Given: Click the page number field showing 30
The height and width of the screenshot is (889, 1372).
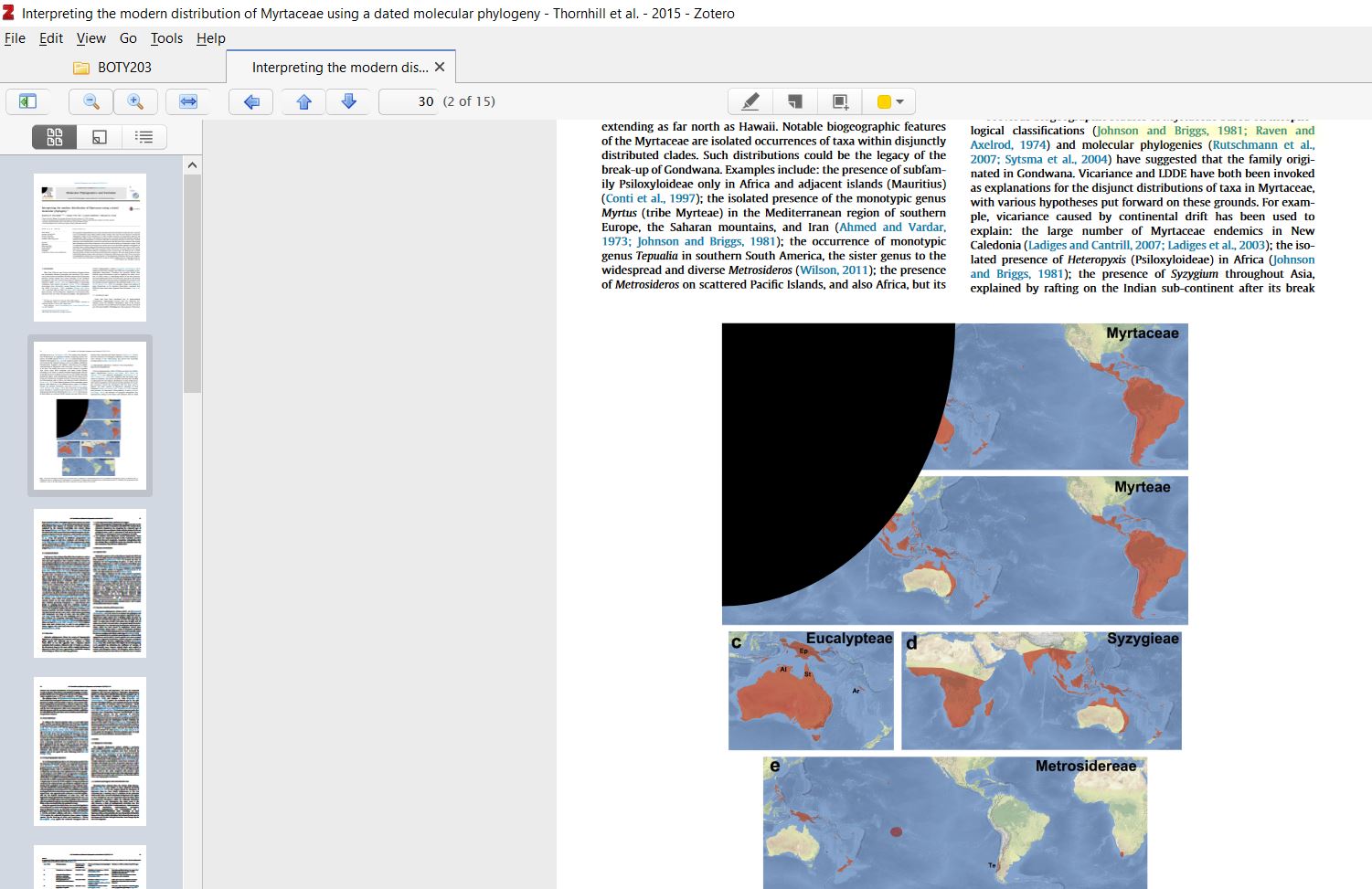Looking at the screenshot, I should (x=409, y=101).
